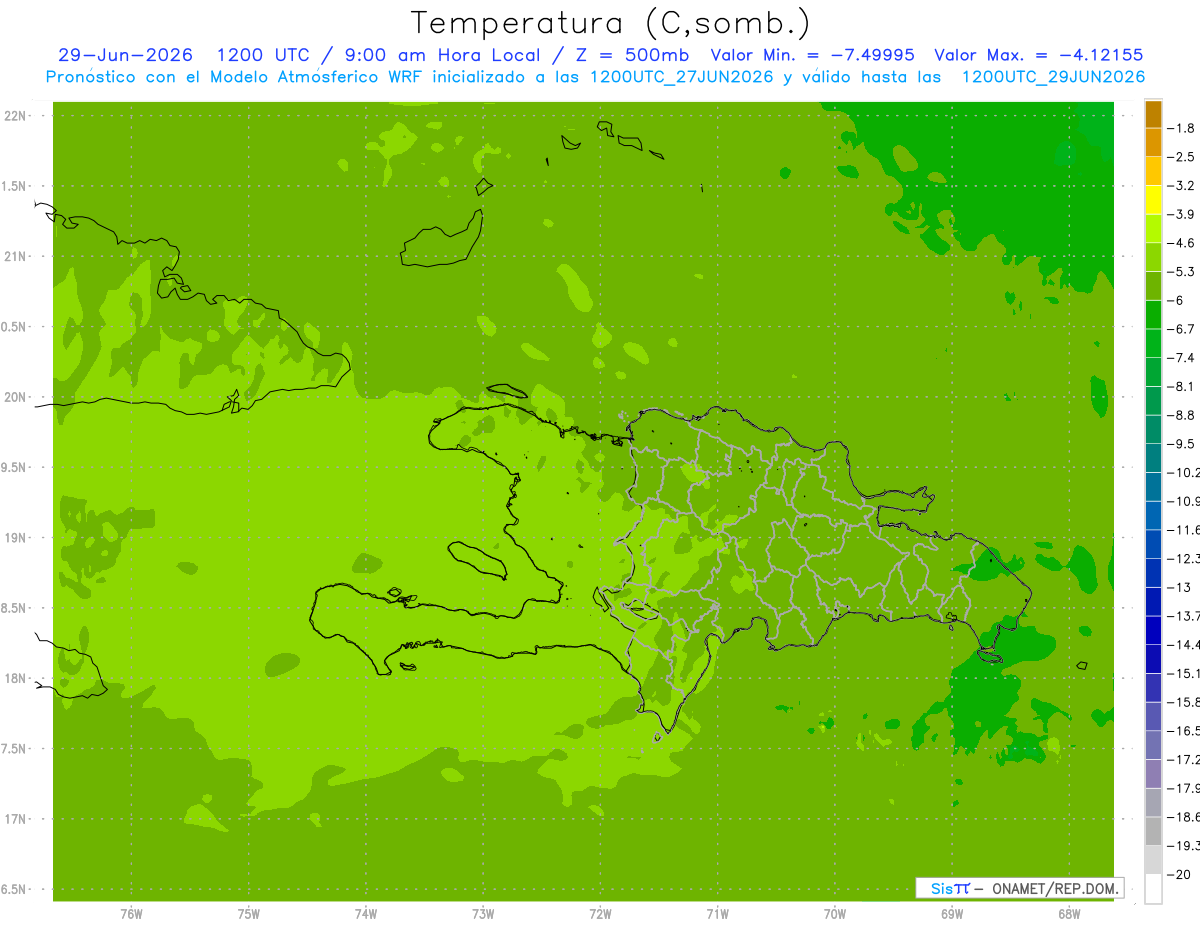This screenshot has width=1200, height=927.
Task: Click the '-18.6' colorbar value
Action: (x=1183, y=816)
